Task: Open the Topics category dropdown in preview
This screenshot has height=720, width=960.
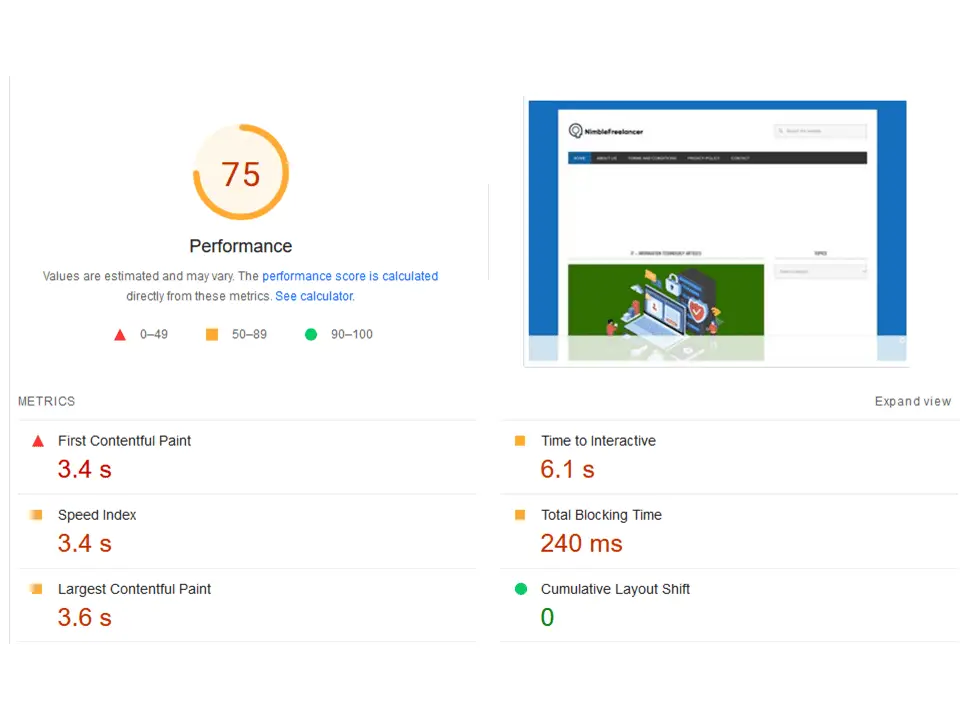Action: tap(820, 272)
